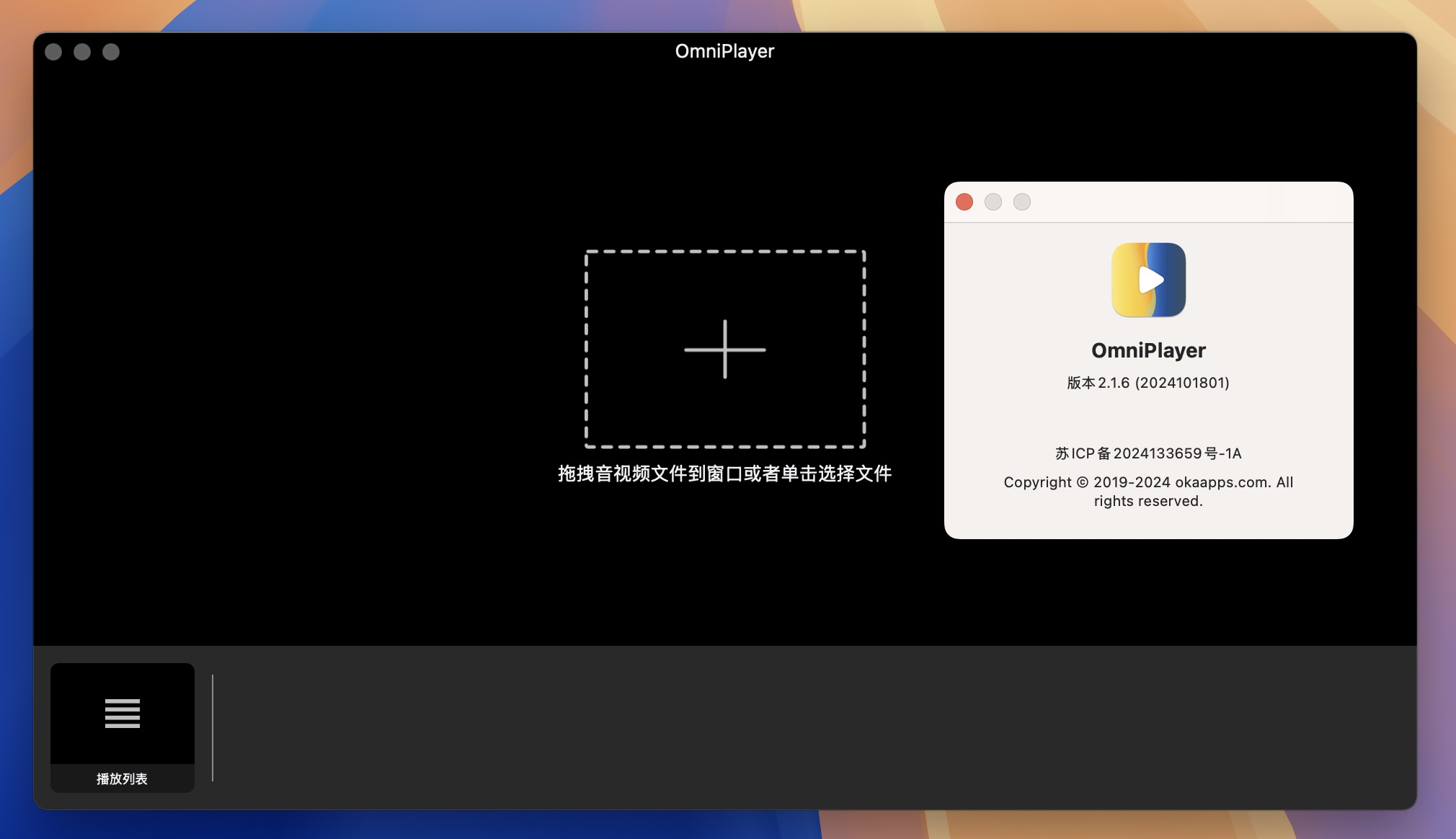Minimize the main OmniPlayer window
This screenshot has width=1456, height=839.
pyautogui.click(x=82, y=52)
